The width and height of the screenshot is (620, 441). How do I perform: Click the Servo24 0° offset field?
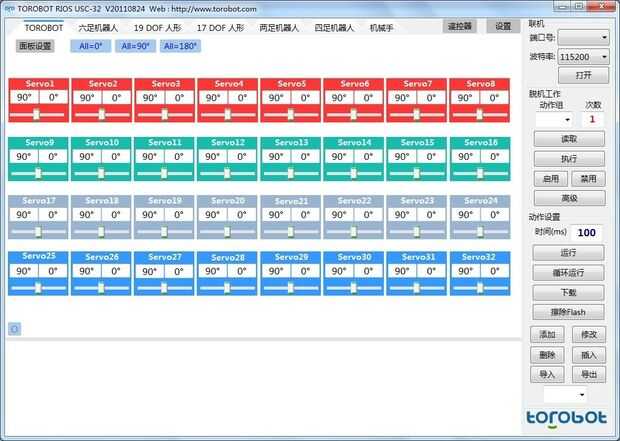494,214
